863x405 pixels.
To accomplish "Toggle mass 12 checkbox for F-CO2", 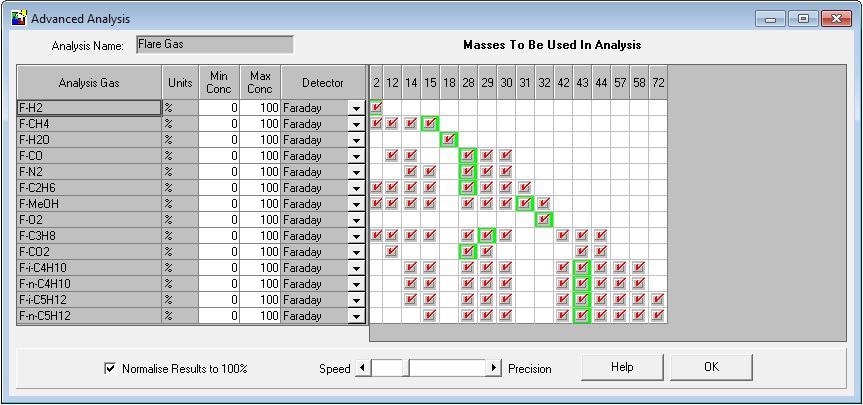I will point(392,251).
